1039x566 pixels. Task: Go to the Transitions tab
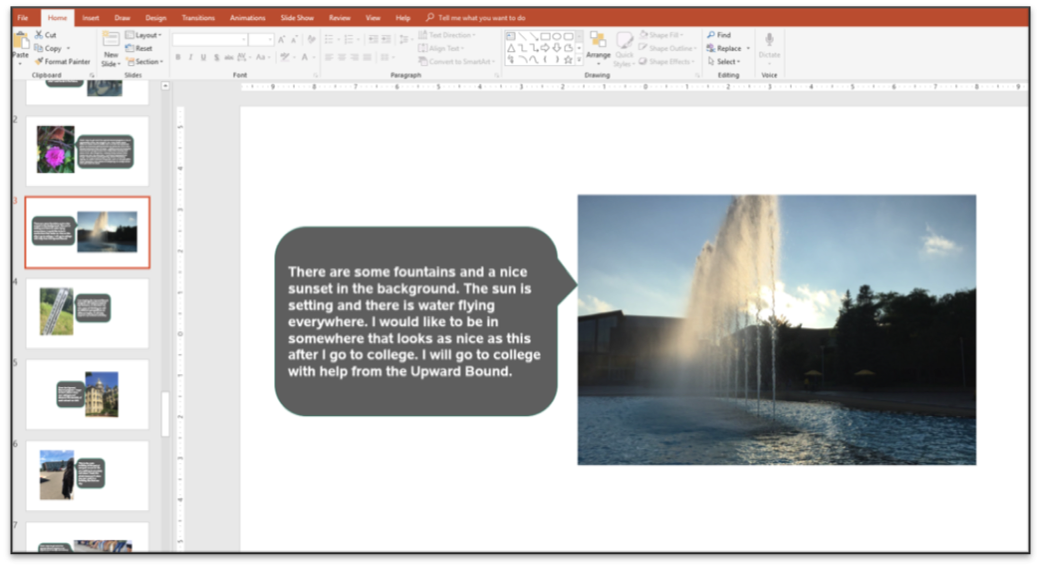point(198,18)
